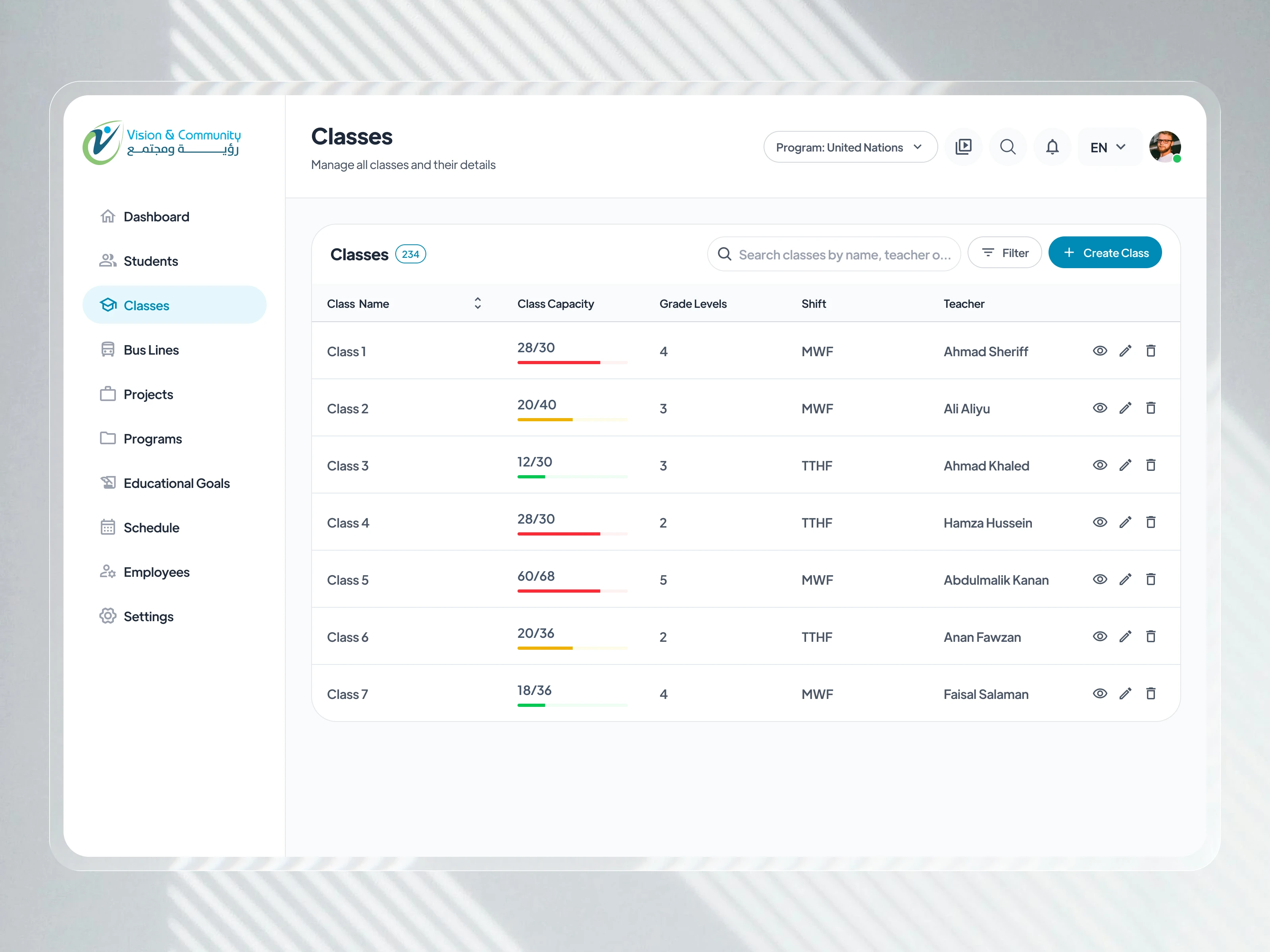1270x952 pixels.
Task: View Class 6 details via eye icon
Action: pos(1099,636)
